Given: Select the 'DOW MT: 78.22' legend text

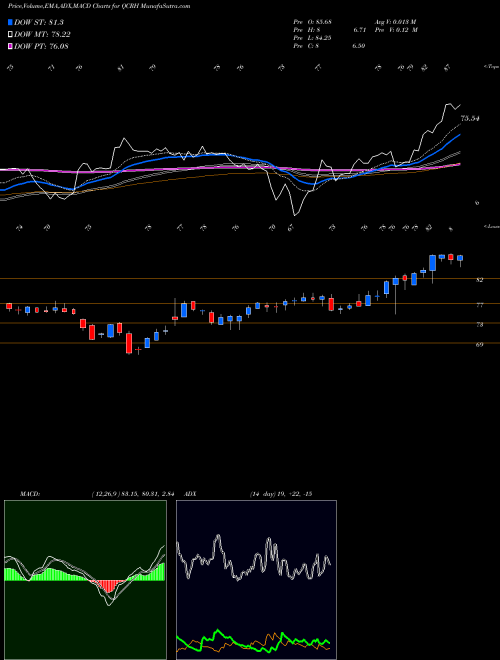Looking at the screenshot, I should 42,35.
